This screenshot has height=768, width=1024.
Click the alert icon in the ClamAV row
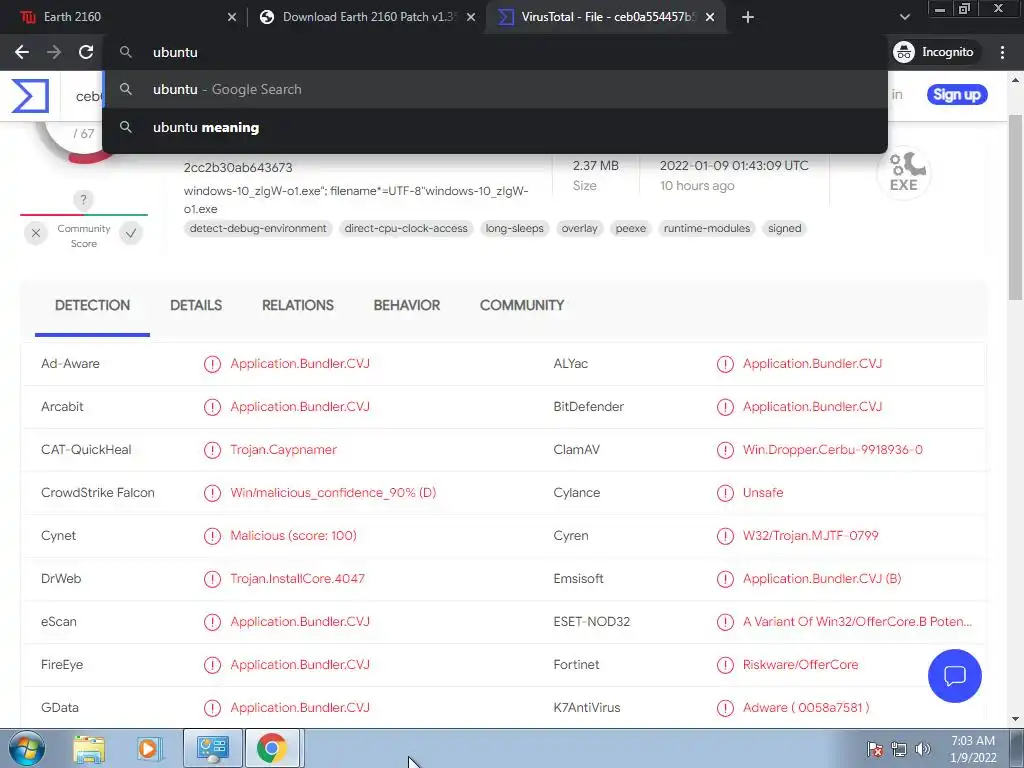[725, 450]
